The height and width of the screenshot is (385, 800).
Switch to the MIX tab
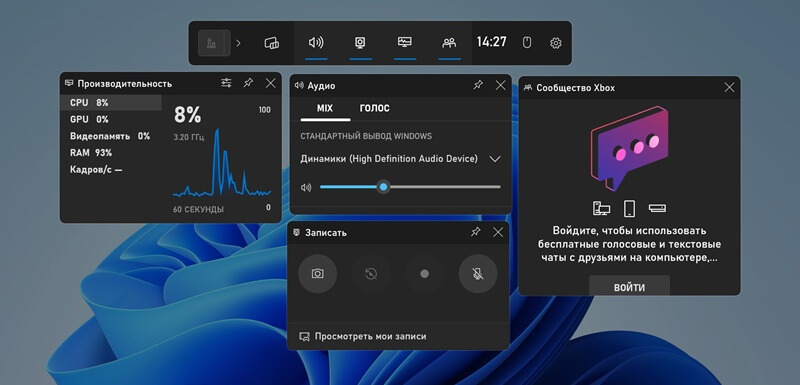[325, 109]
